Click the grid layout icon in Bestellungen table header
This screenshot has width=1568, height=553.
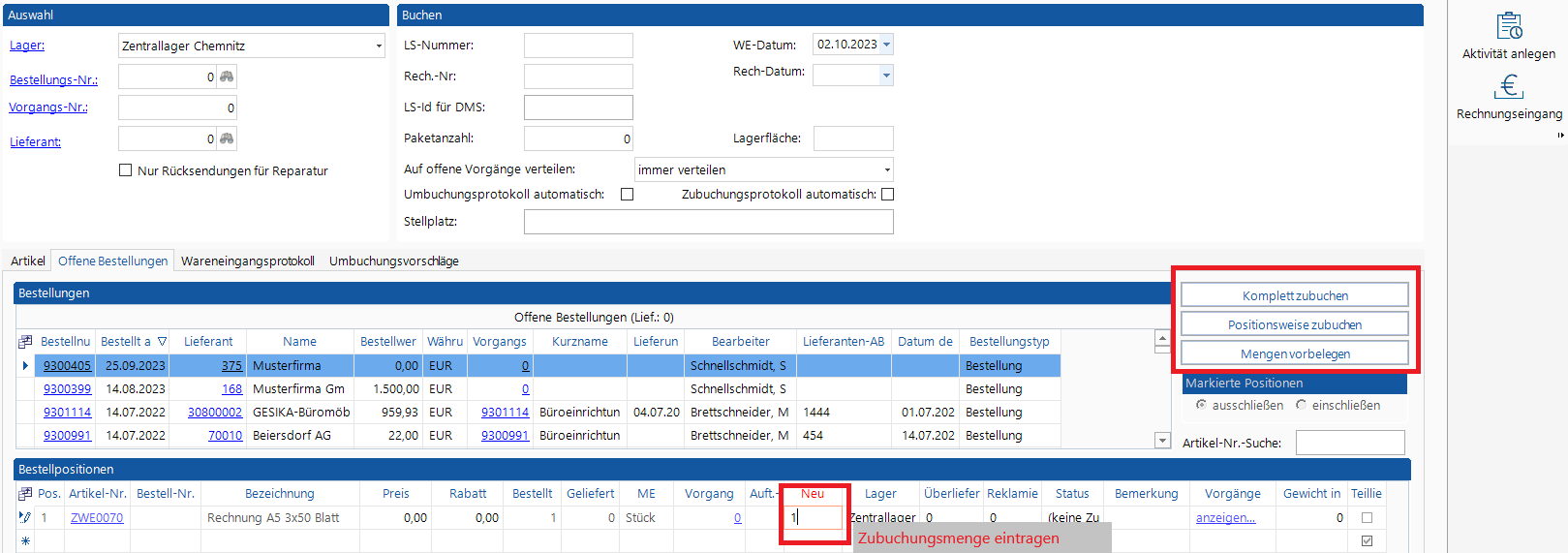coord(25,342)
